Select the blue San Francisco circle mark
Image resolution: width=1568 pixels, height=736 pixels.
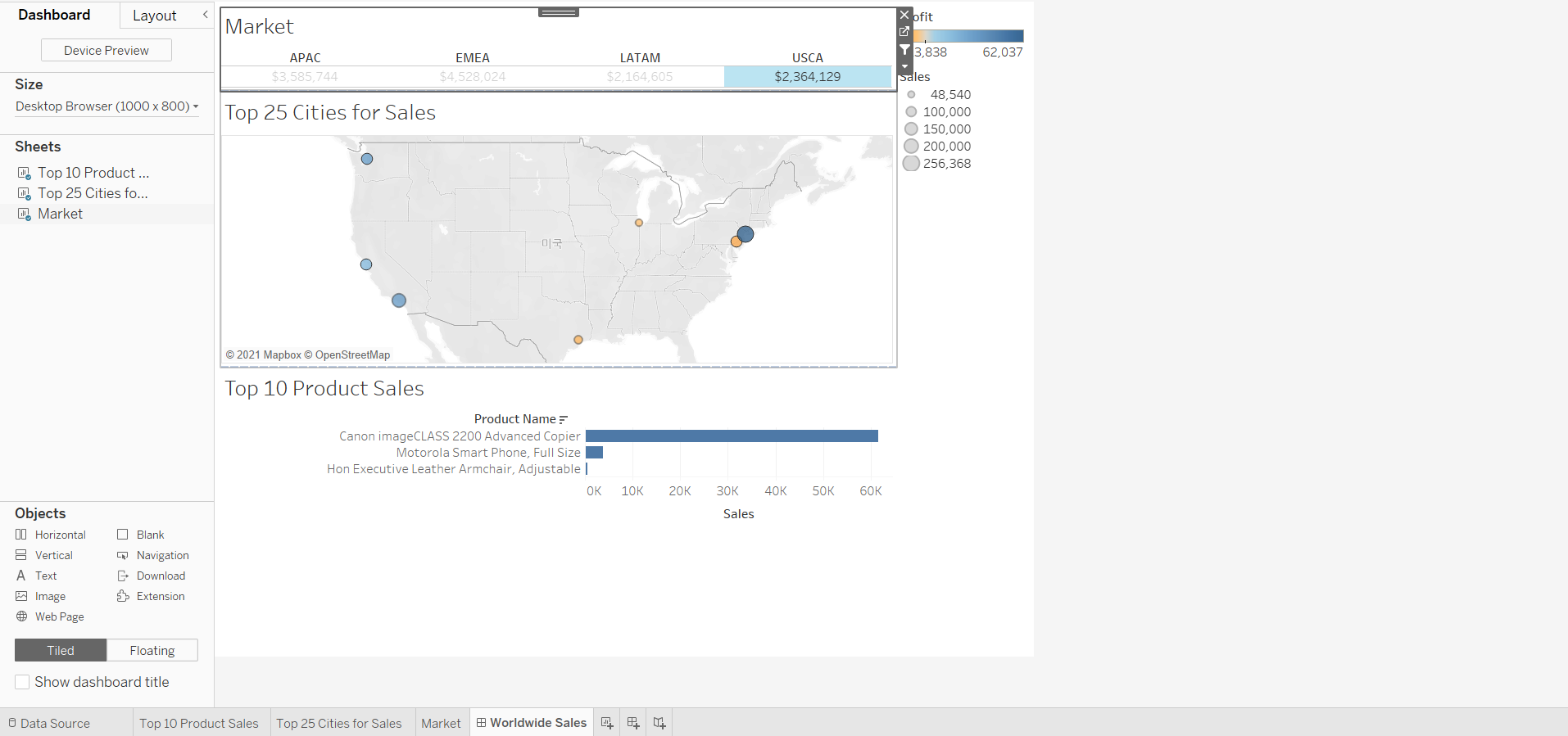(x=366, y=264)
